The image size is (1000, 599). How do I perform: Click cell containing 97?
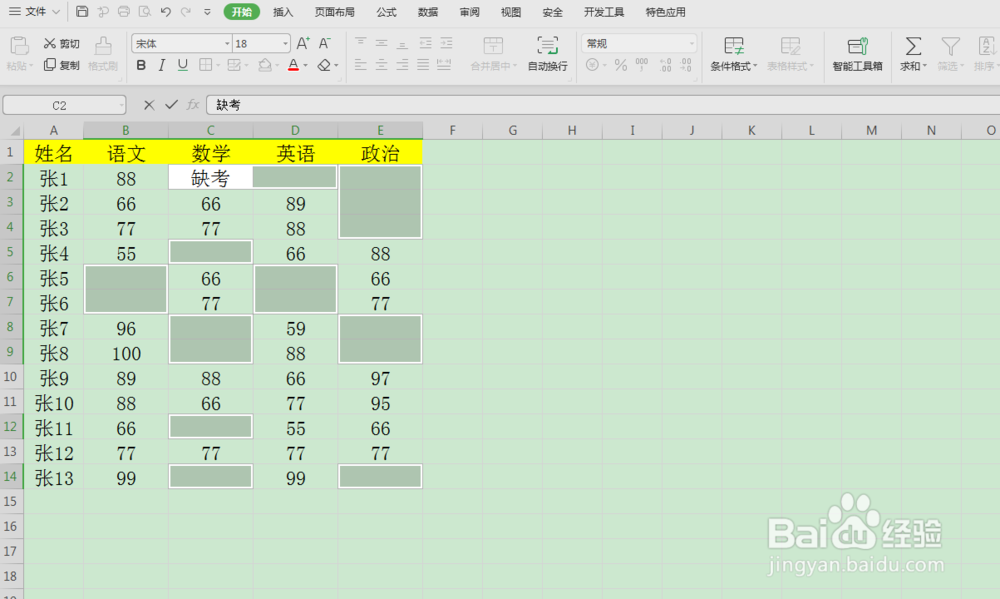tap(380, 378)
